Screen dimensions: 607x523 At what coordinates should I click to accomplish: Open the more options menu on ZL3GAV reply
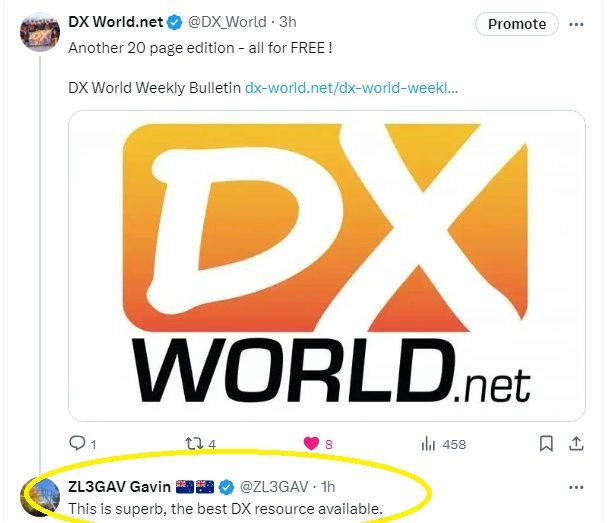[576, 487]
